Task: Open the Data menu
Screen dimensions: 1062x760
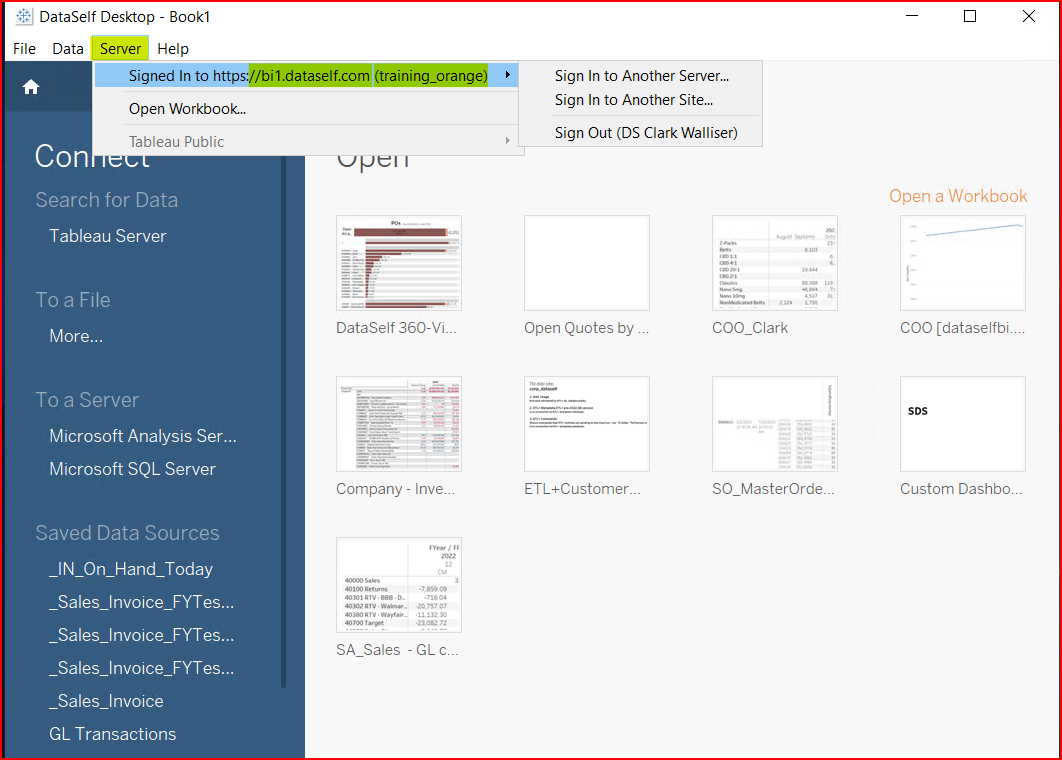Action: 67,48
